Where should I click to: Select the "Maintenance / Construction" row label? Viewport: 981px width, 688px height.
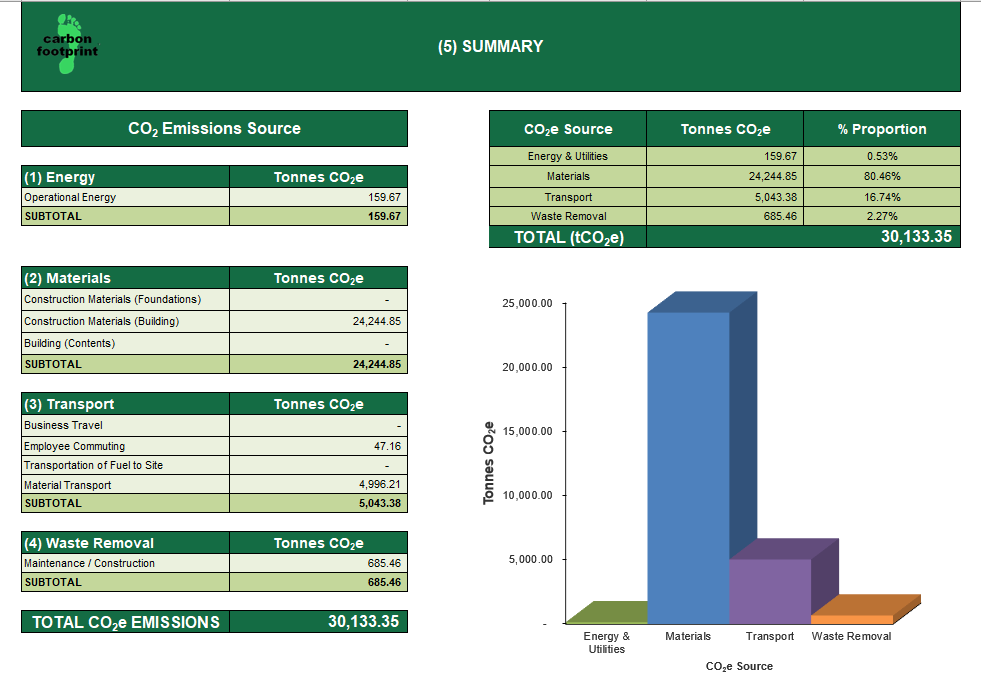point(89,563)
